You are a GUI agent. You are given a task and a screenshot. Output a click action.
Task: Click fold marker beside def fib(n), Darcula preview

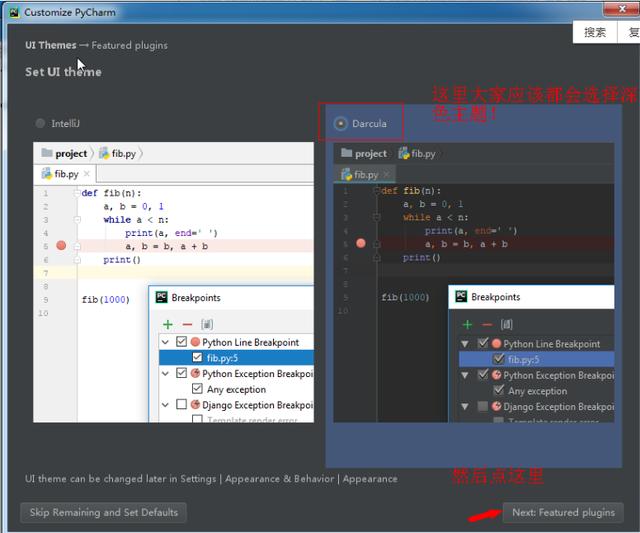point(377,191)
